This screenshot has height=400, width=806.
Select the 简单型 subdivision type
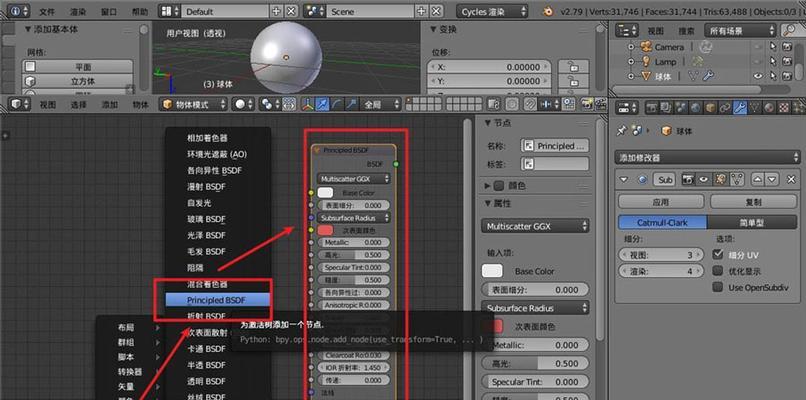point(752,222)
